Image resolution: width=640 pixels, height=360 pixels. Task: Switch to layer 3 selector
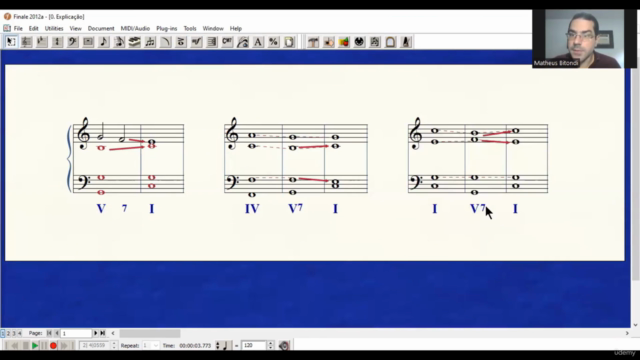pos(13,333)
